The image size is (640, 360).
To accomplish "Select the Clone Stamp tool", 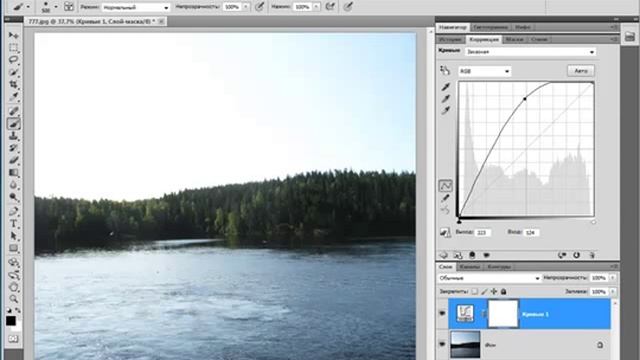I will click(13, 136).
